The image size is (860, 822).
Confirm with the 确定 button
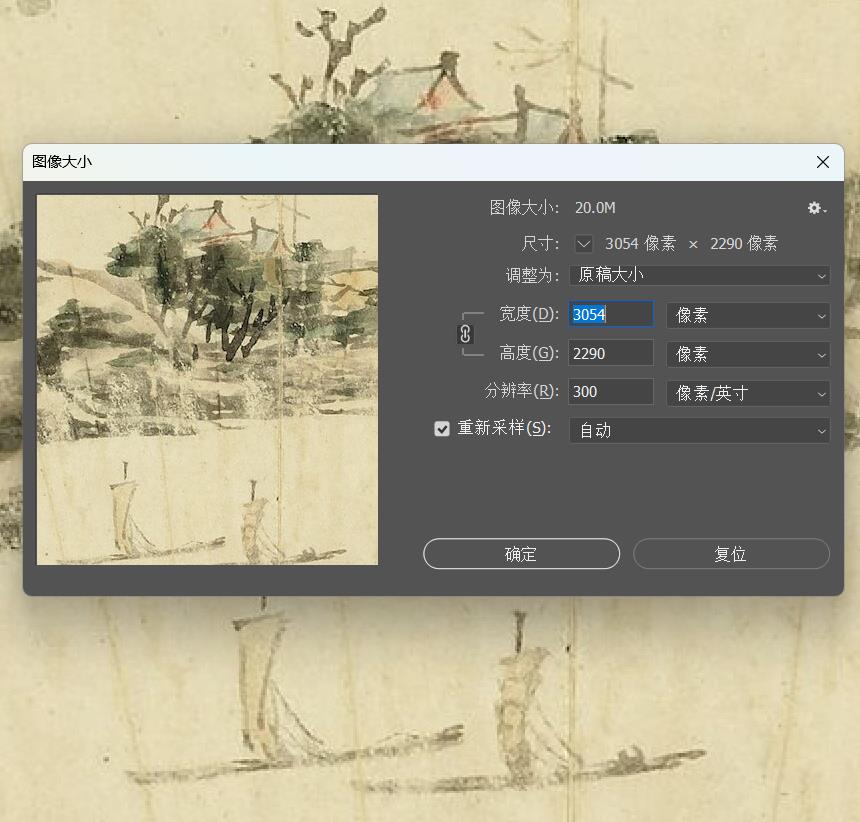(521, 554)
